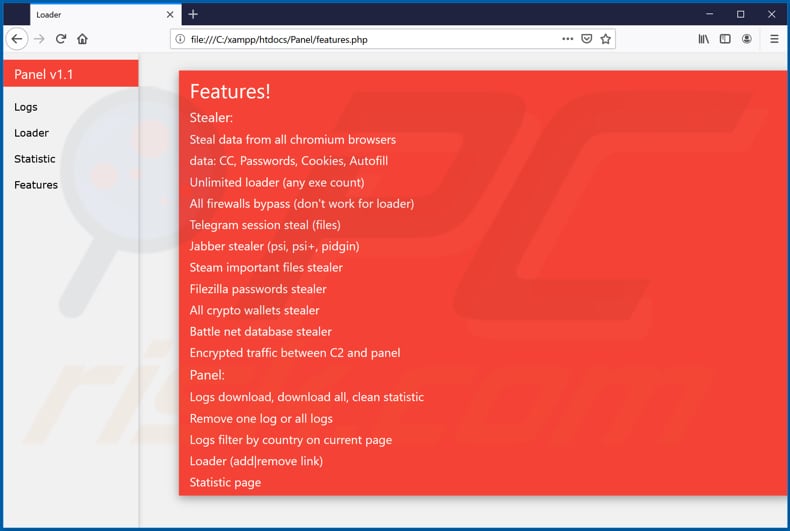Click 'All firewalls bypass' line

(302, 204)
